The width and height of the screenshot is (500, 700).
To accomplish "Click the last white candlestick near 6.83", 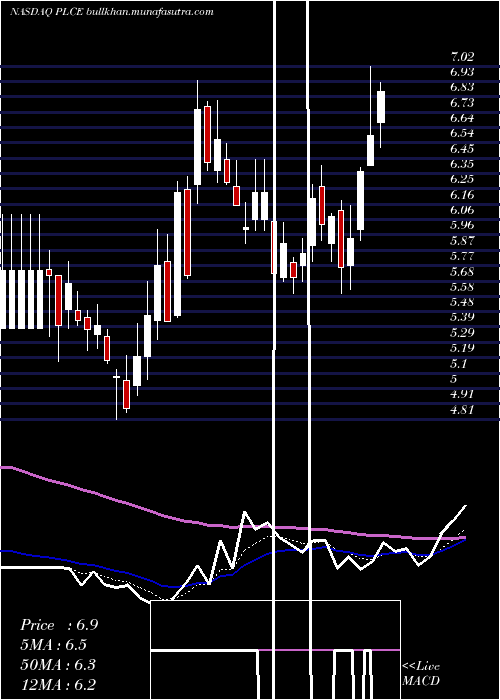I will 381,107.
